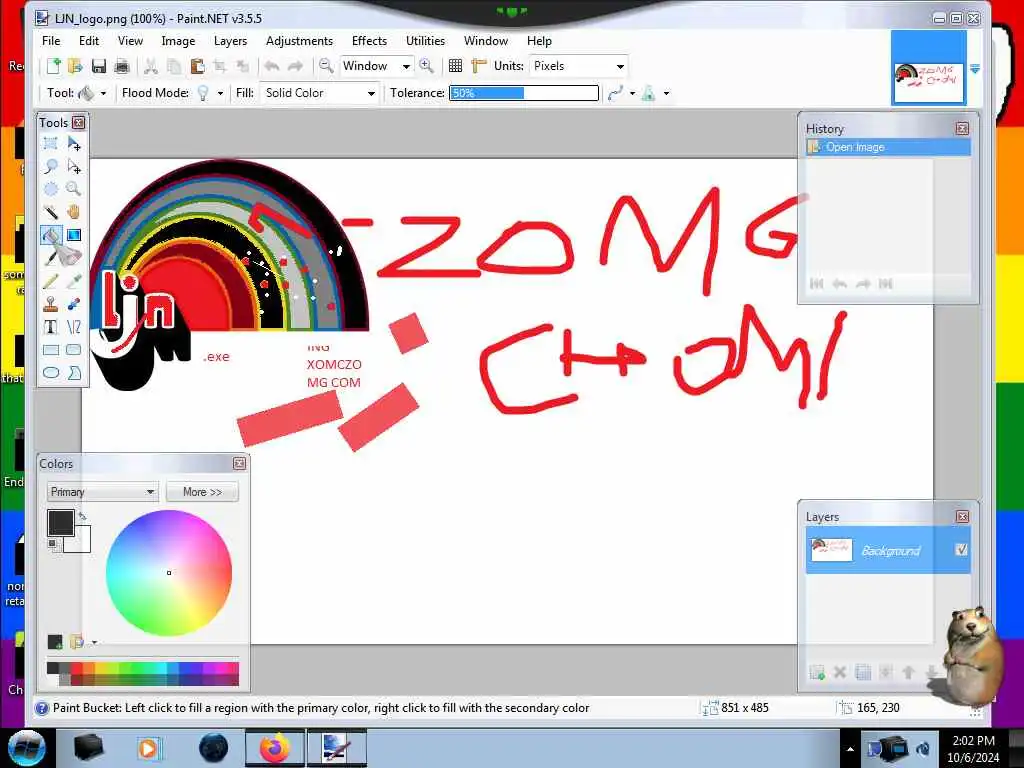Image resolution: width=1024 pixels, height=768 pixels.
Task: Select the Text tool
Action: coord(50,327)
